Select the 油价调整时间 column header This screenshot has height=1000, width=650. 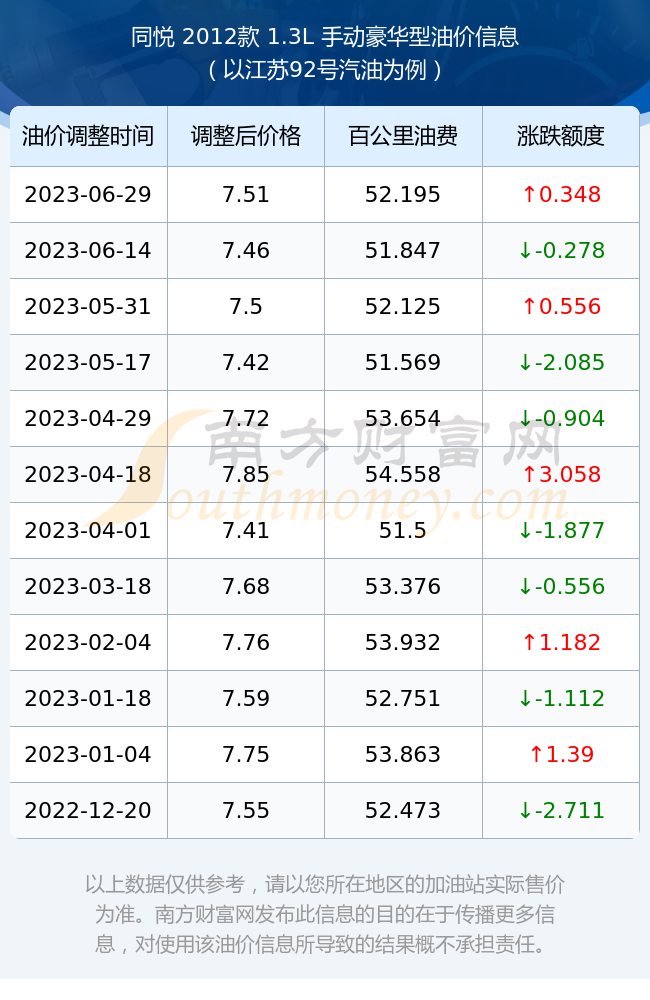point(88,136)
